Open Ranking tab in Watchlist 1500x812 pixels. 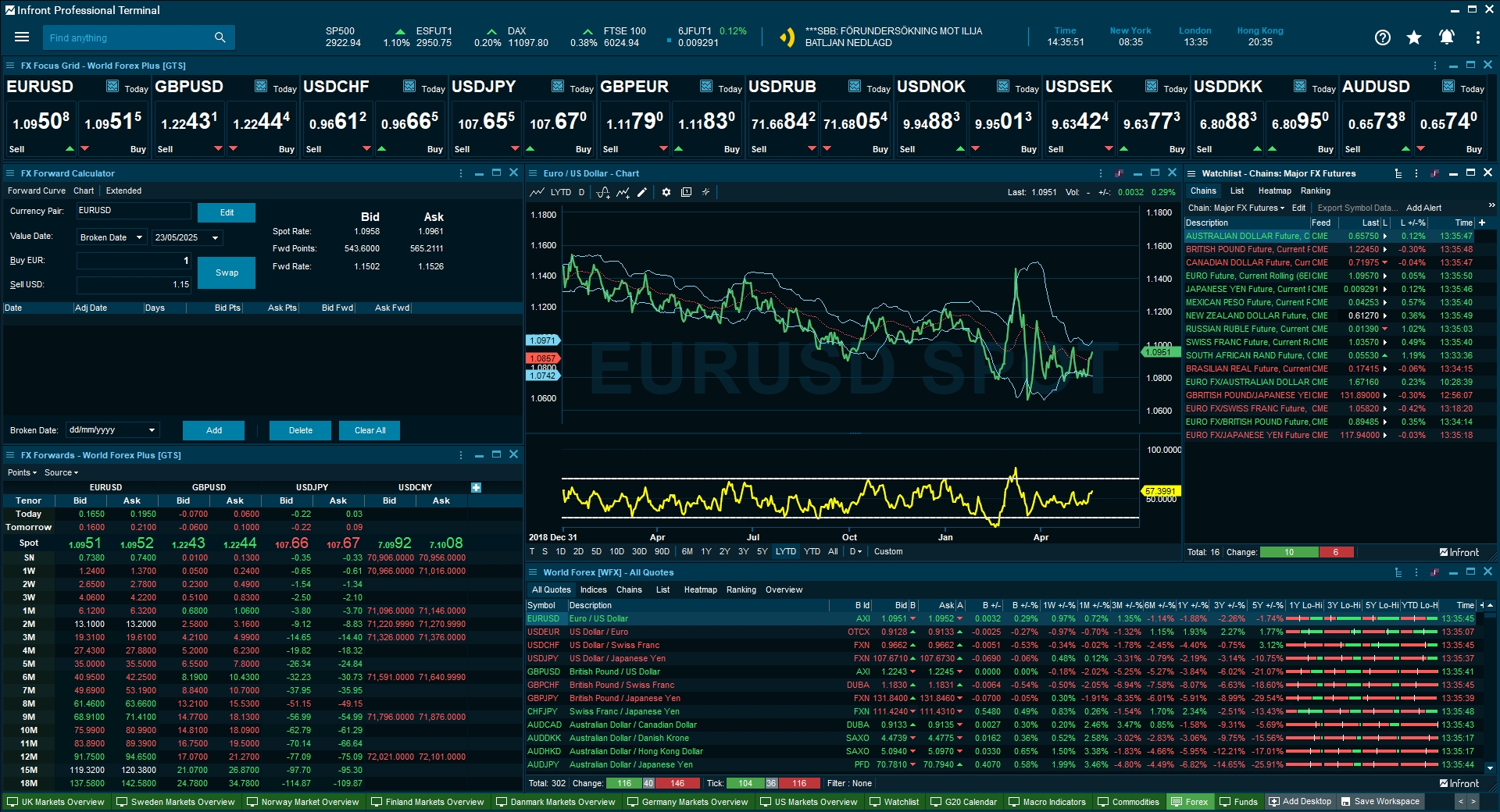click(1315, 191)
